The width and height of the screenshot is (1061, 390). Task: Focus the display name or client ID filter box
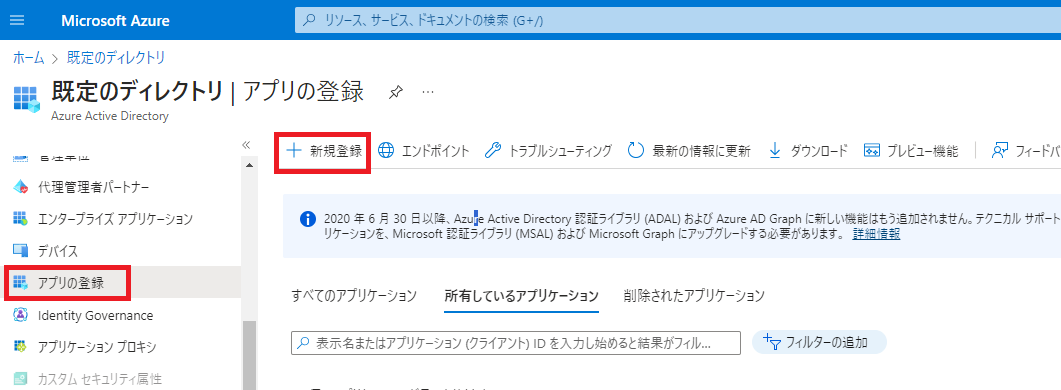click(x=516, y=343)
